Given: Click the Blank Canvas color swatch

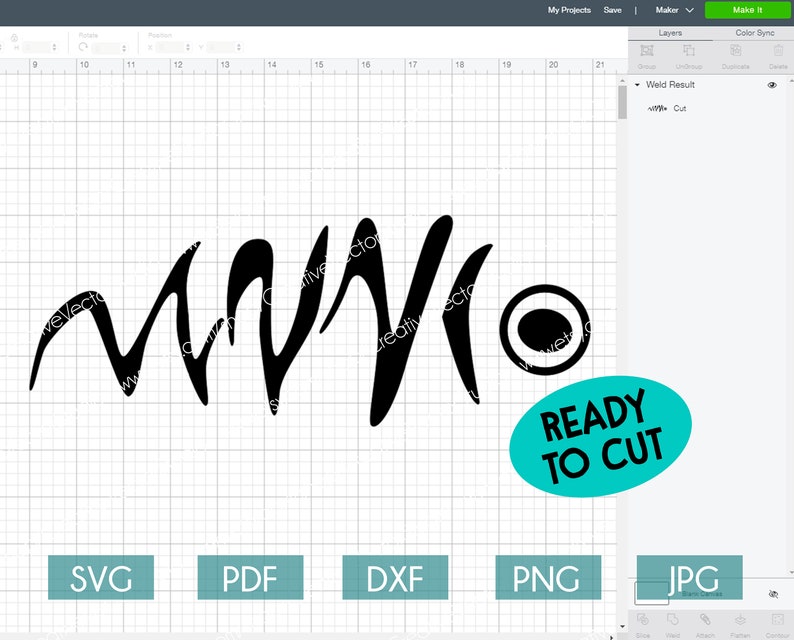Looking at the screenshot, I should click(x=652, y=593).
